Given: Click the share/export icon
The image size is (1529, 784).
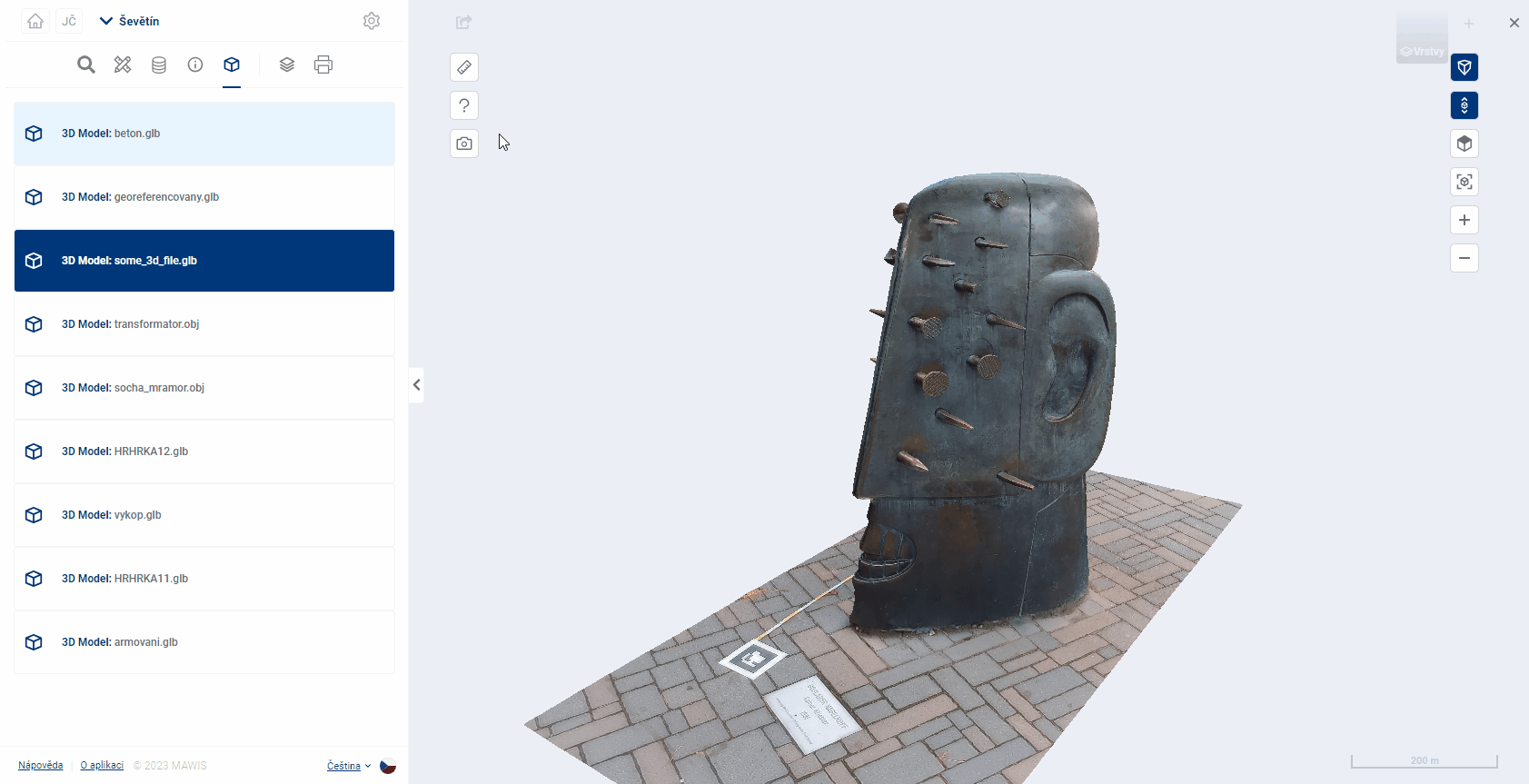Looking at the screenshot, I should click(464, 22).
